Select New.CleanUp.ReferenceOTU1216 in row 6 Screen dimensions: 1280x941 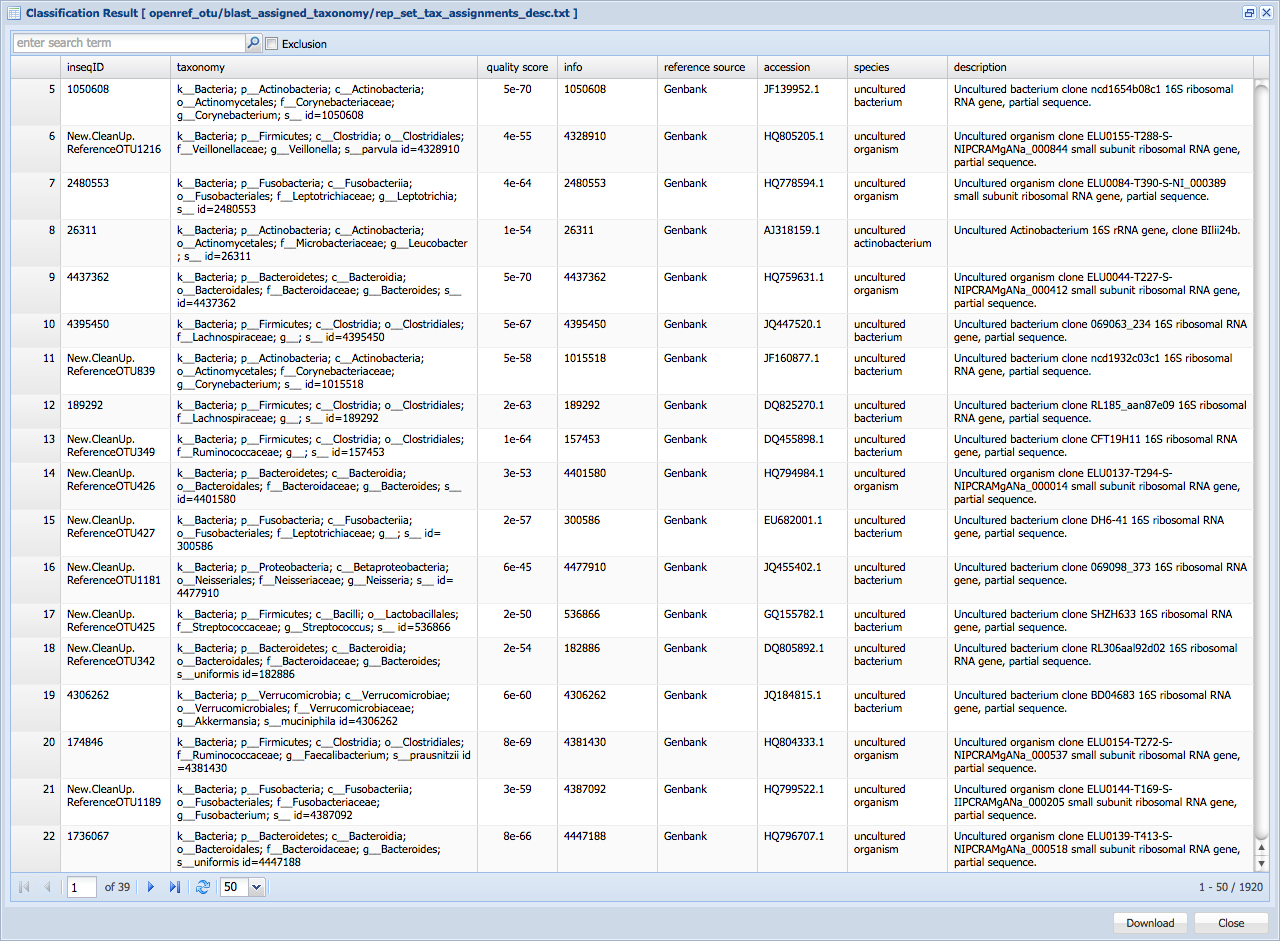tap(114, 143)
